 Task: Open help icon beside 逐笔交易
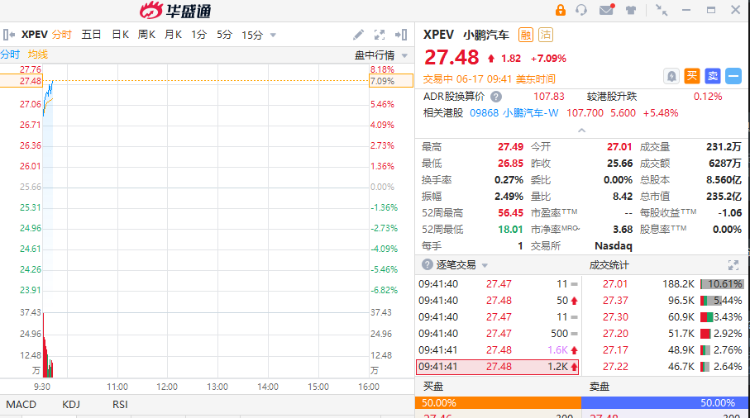click(x=427, y=264)
